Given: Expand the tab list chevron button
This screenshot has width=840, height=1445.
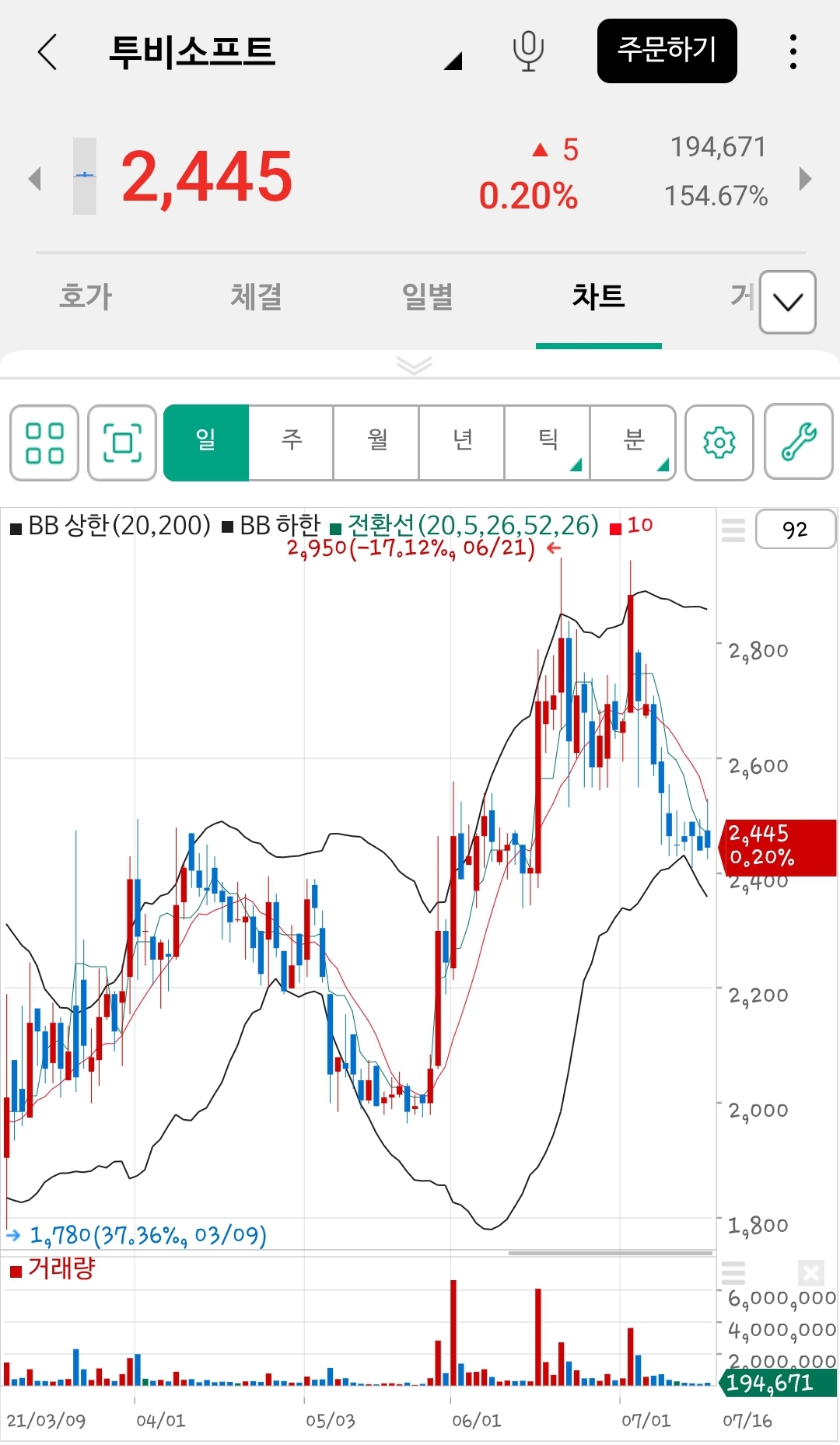Looking at the screenshot, I should pyautogui.click(x=788, y=303).
